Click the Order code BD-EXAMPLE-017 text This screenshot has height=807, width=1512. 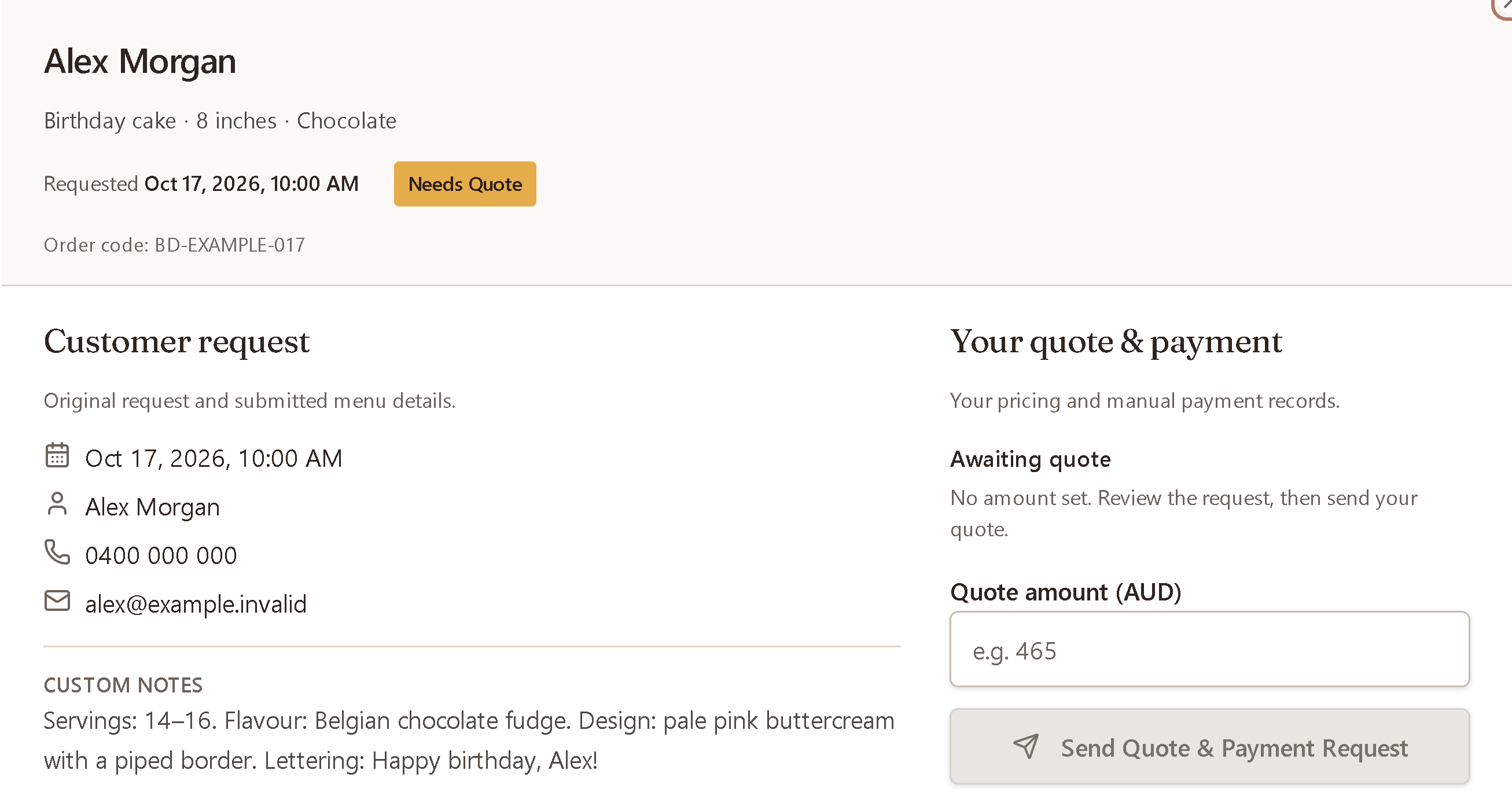point(174,245)
